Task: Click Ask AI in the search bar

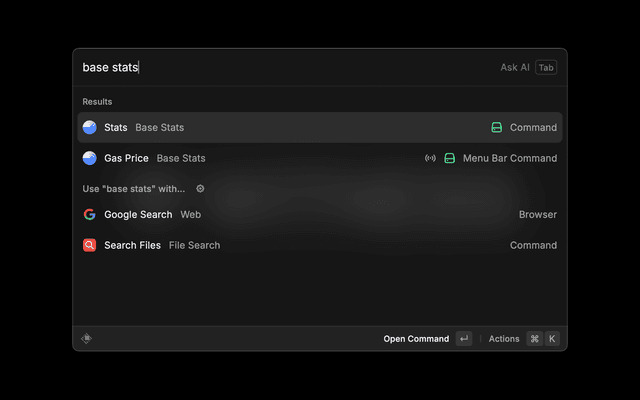Action: 515,68
